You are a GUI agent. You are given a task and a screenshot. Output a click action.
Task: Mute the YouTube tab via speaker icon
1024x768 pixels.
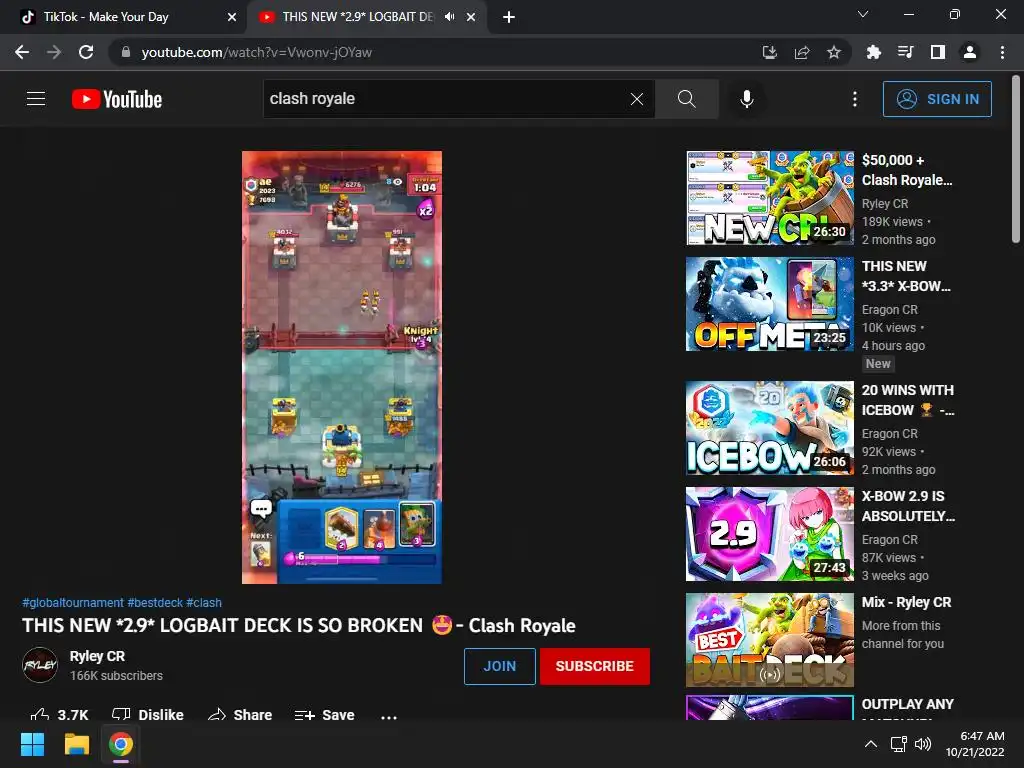click(449, 17)
